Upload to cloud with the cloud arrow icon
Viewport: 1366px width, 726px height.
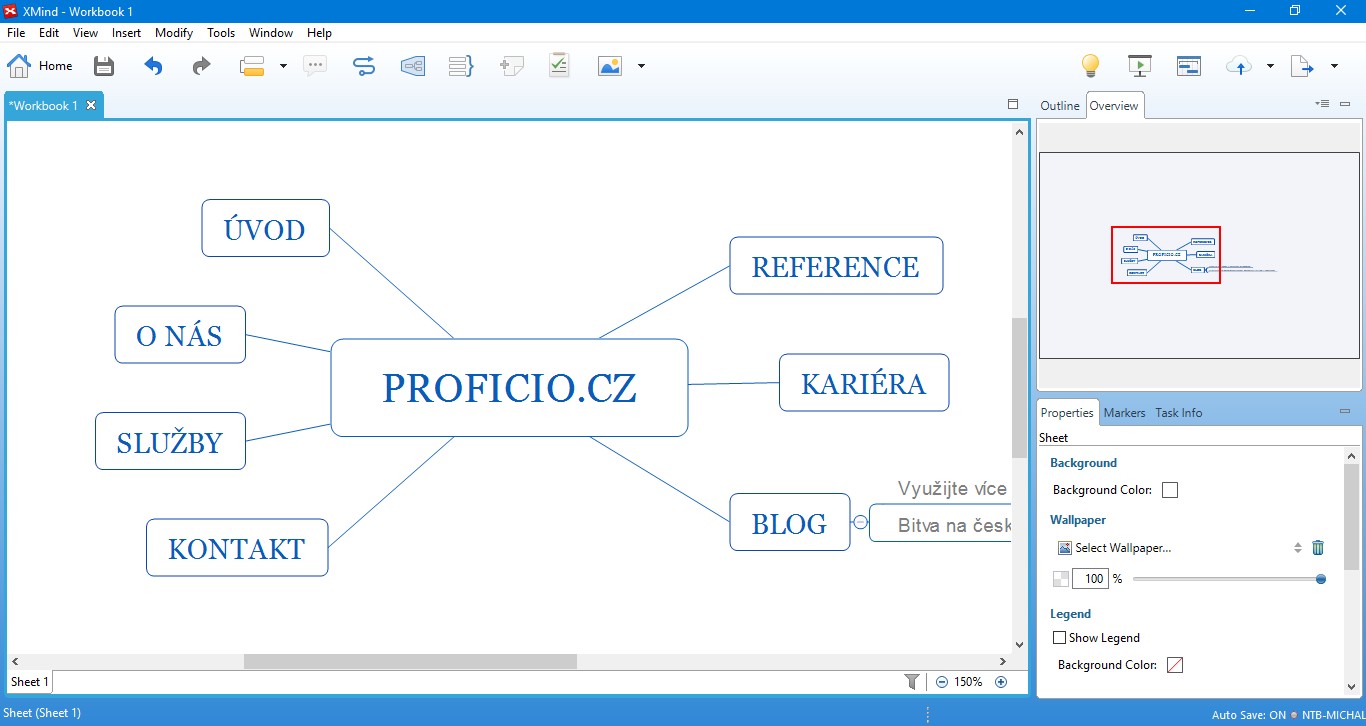click(x=1239, y=66)
